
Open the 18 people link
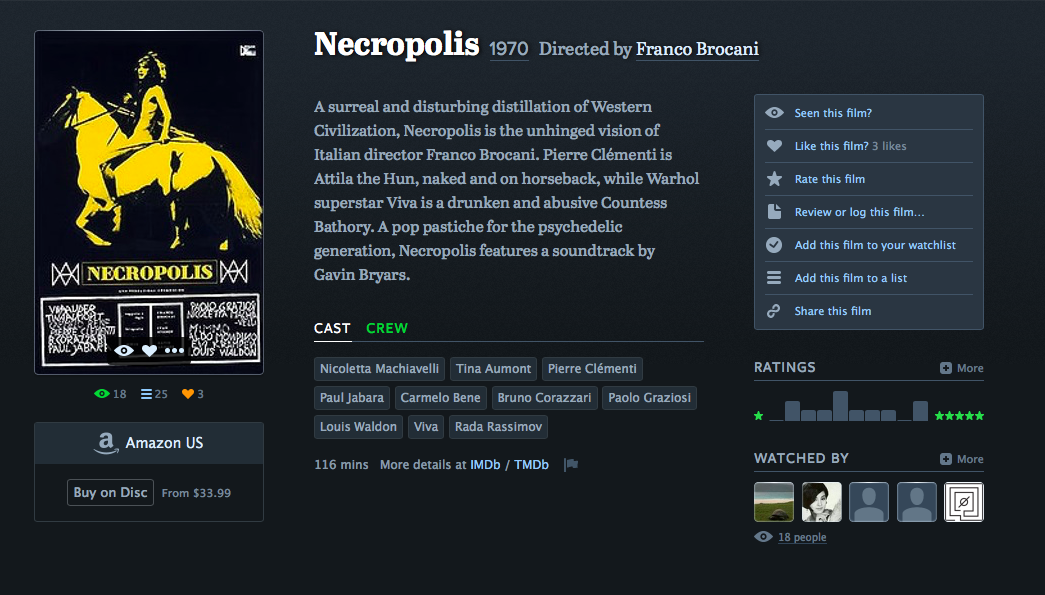coord(802,537)
